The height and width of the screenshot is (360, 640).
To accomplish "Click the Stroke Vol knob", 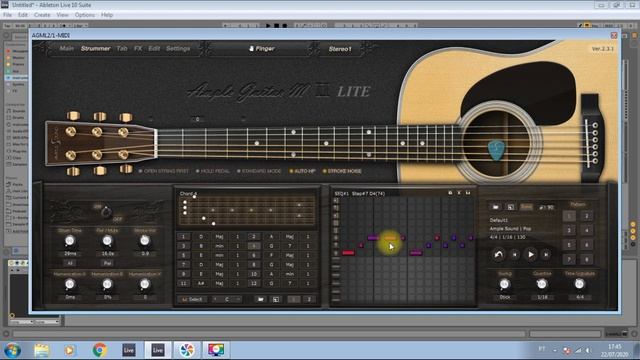I will pos(144,241).
